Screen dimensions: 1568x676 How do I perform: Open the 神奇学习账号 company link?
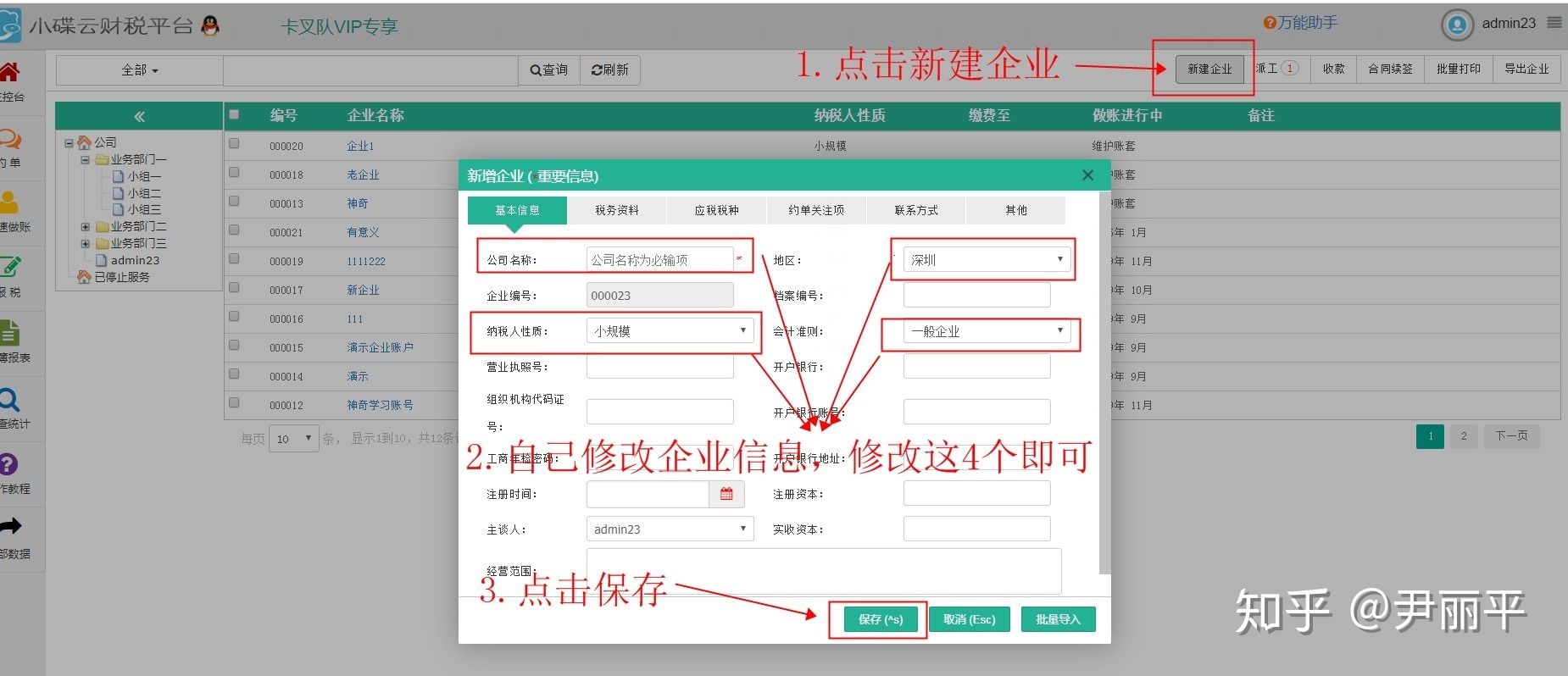[380, 405]
